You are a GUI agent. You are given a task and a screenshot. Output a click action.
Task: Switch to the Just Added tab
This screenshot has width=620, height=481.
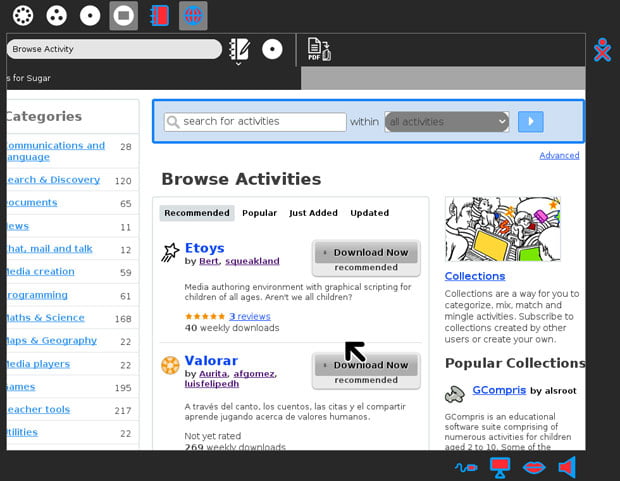[313, 213]
